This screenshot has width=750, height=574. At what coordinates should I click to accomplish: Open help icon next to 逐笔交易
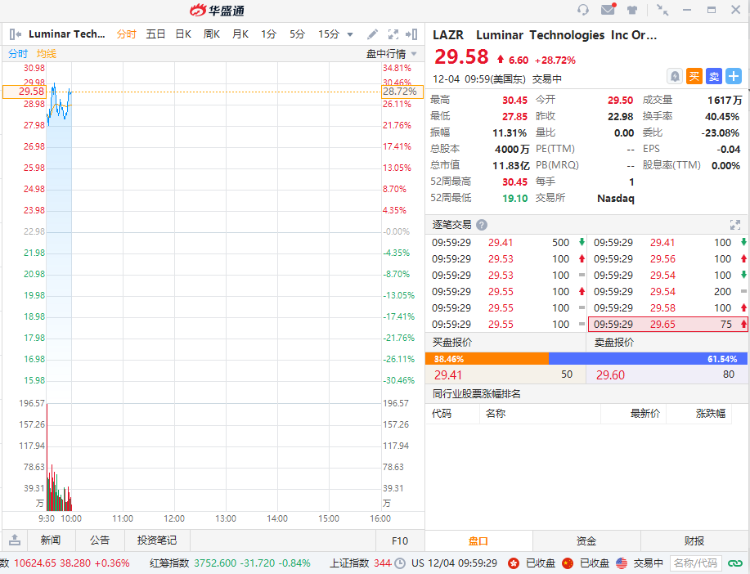(x=482, y=225)
